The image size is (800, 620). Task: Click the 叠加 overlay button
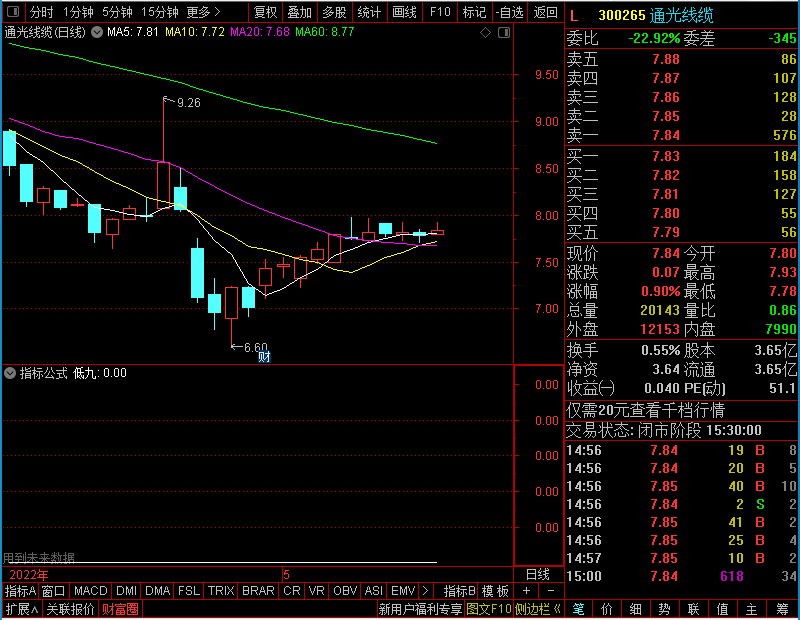(x=299, y=12)
